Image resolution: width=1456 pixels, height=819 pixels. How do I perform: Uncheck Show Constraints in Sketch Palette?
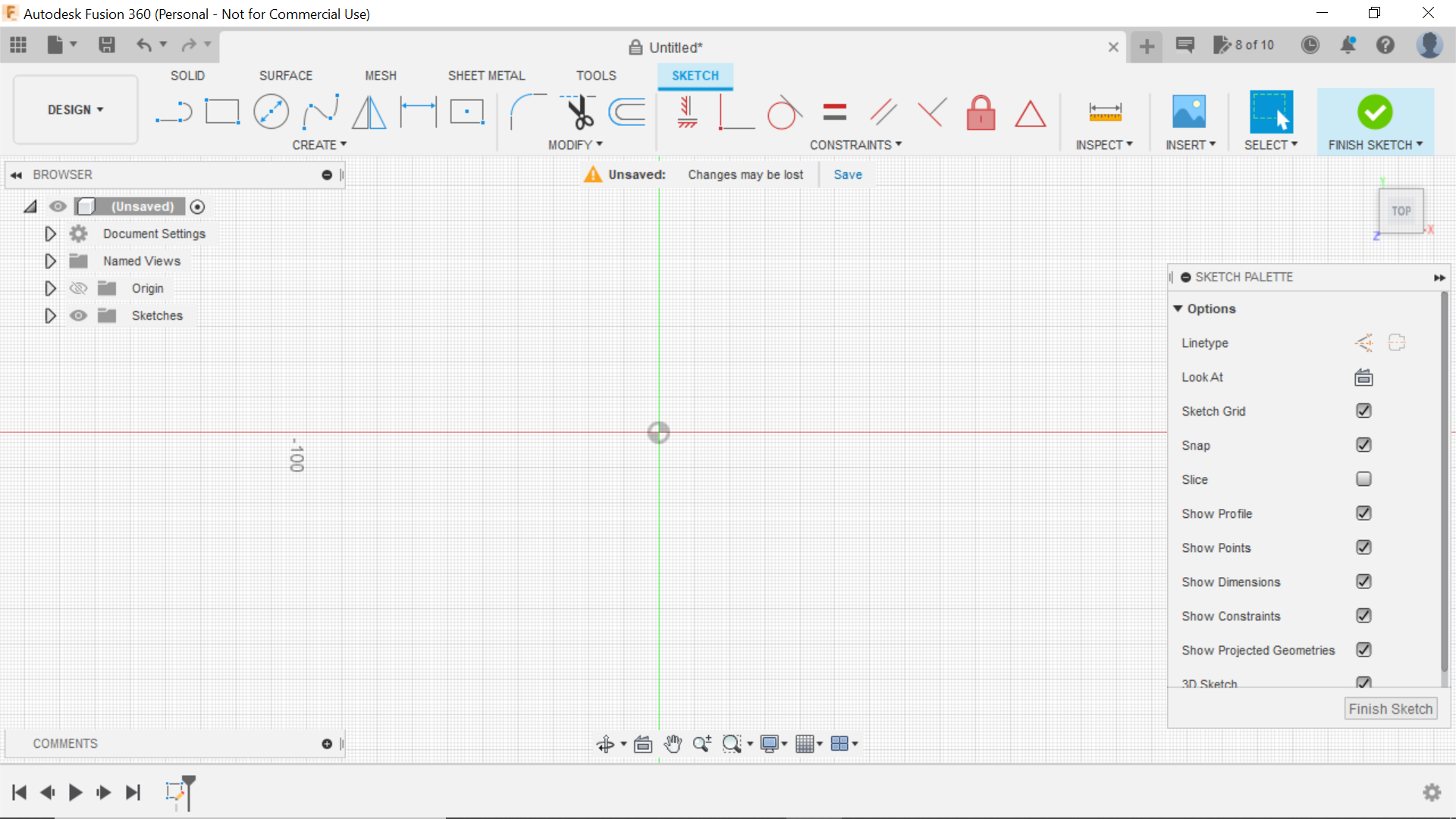click(1363, 616)
